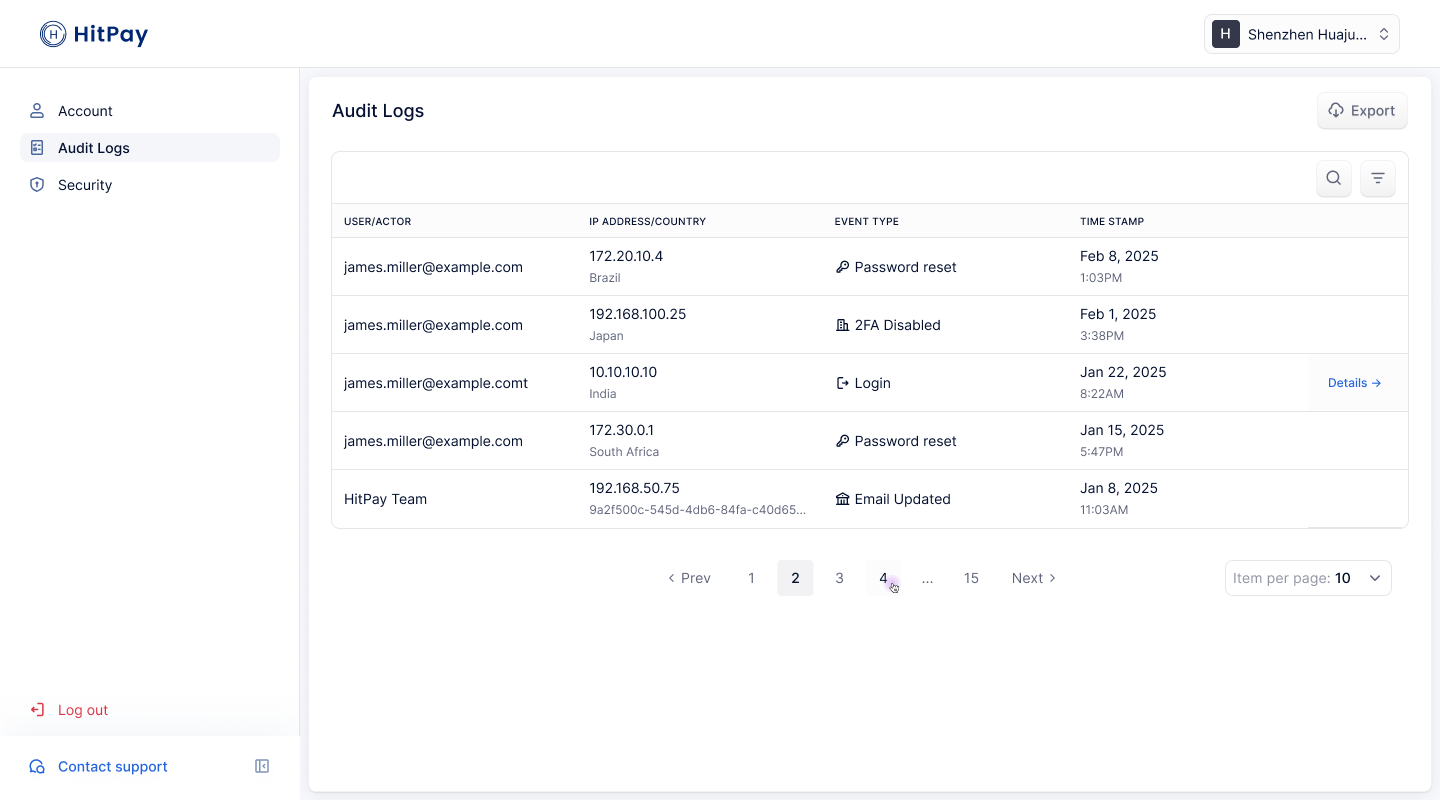Click the Email Updated bank icon
This screenshot has height=800, width=1440.
(x=842, y=499)
